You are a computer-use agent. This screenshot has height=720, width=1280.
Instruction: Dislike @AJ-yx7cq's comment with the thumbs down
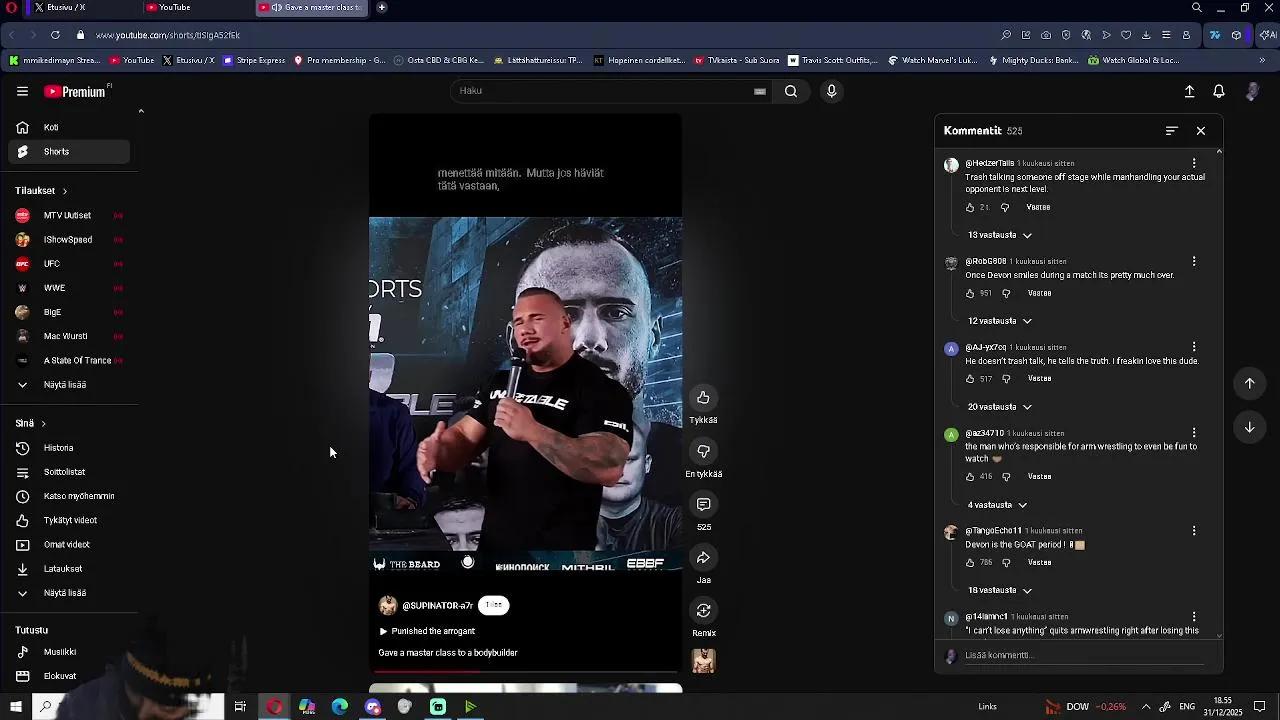pos(1006,378)
